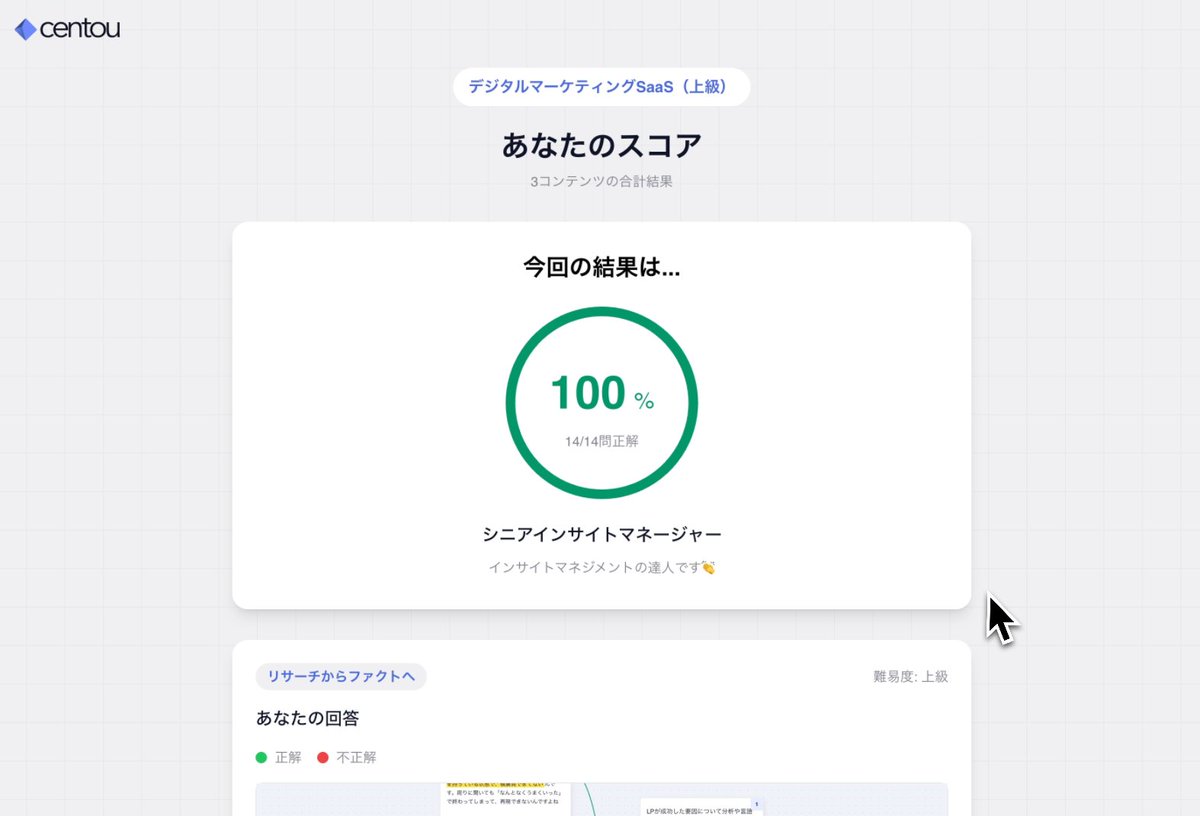Click the 正解 legend label
The image size is (1200, 816).
pyautogui.click(x=288, y=757)
